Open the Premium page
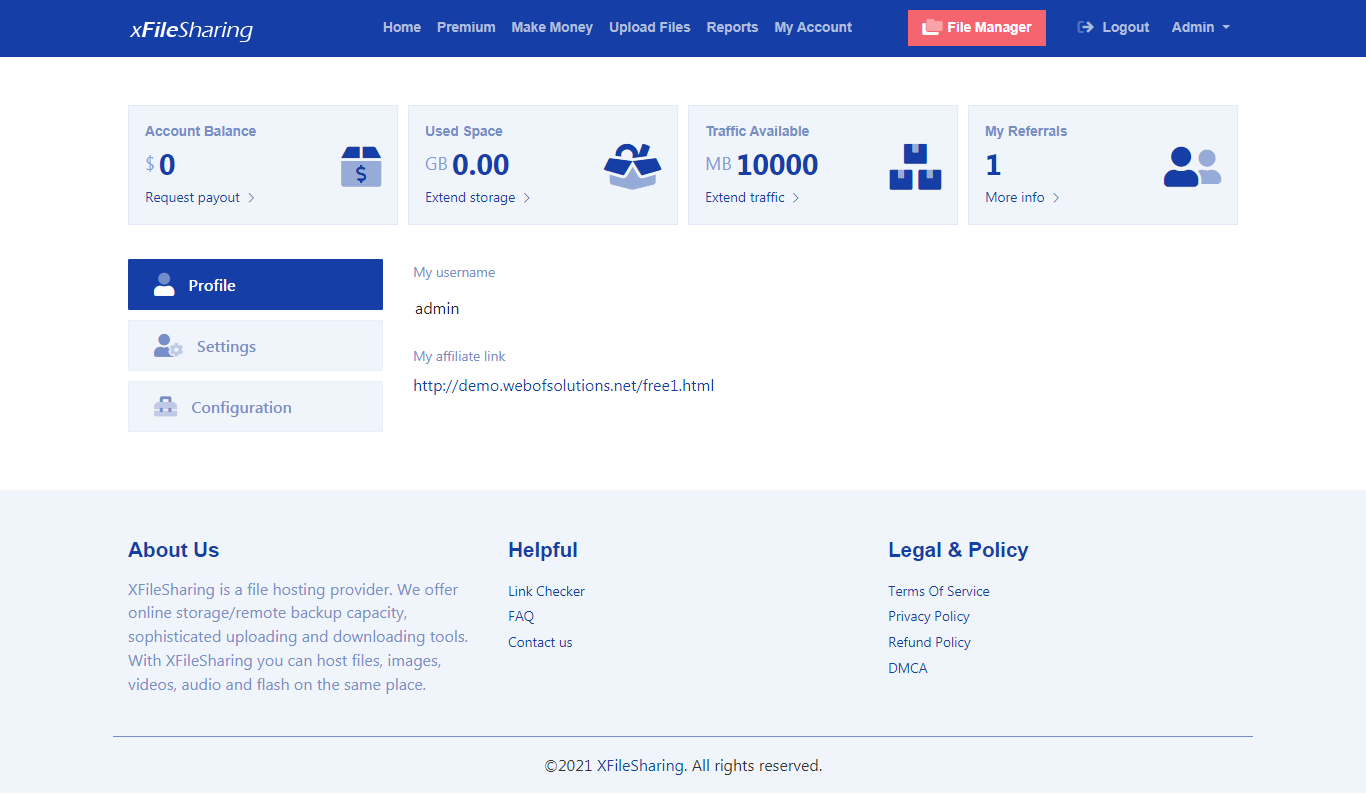Image resolution: width=1366 pixels, height=794 pixels. [x=466, y=28]
